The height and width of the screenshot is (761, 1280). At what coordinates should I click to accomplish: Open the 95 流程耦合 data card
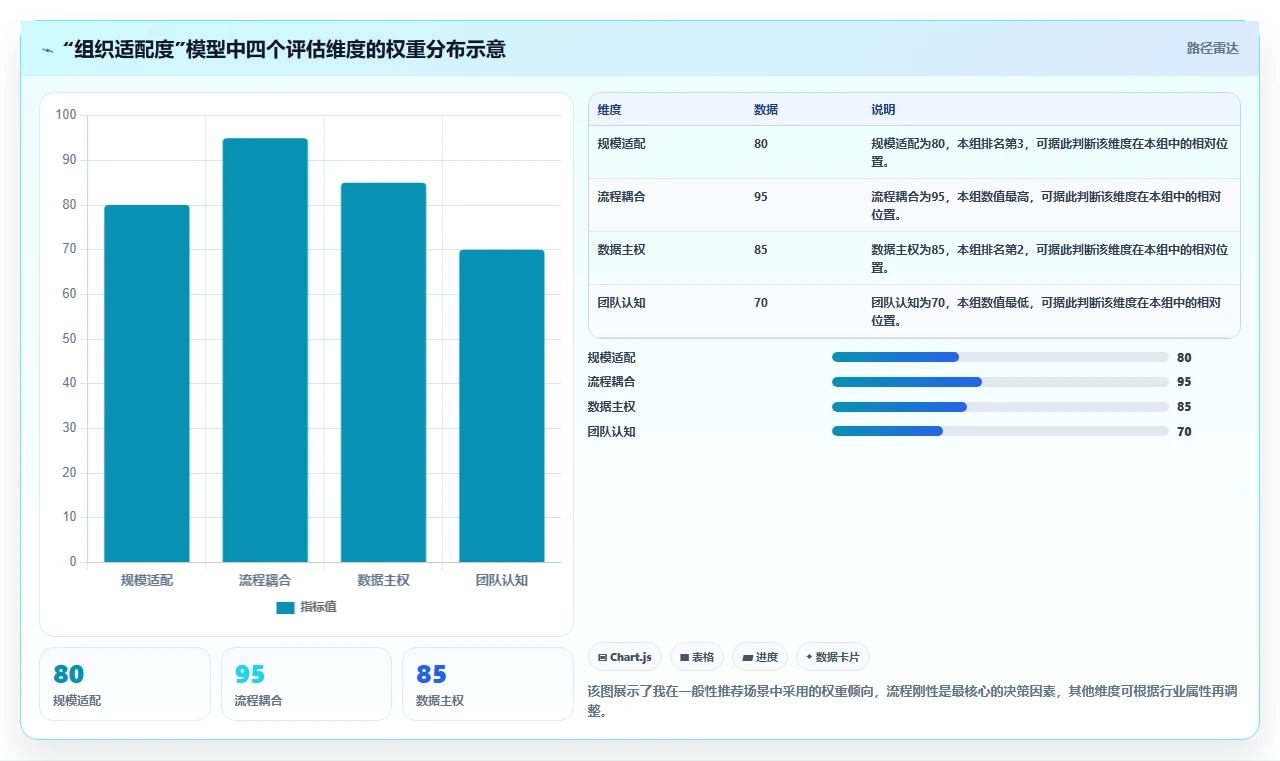coord(306,684)
